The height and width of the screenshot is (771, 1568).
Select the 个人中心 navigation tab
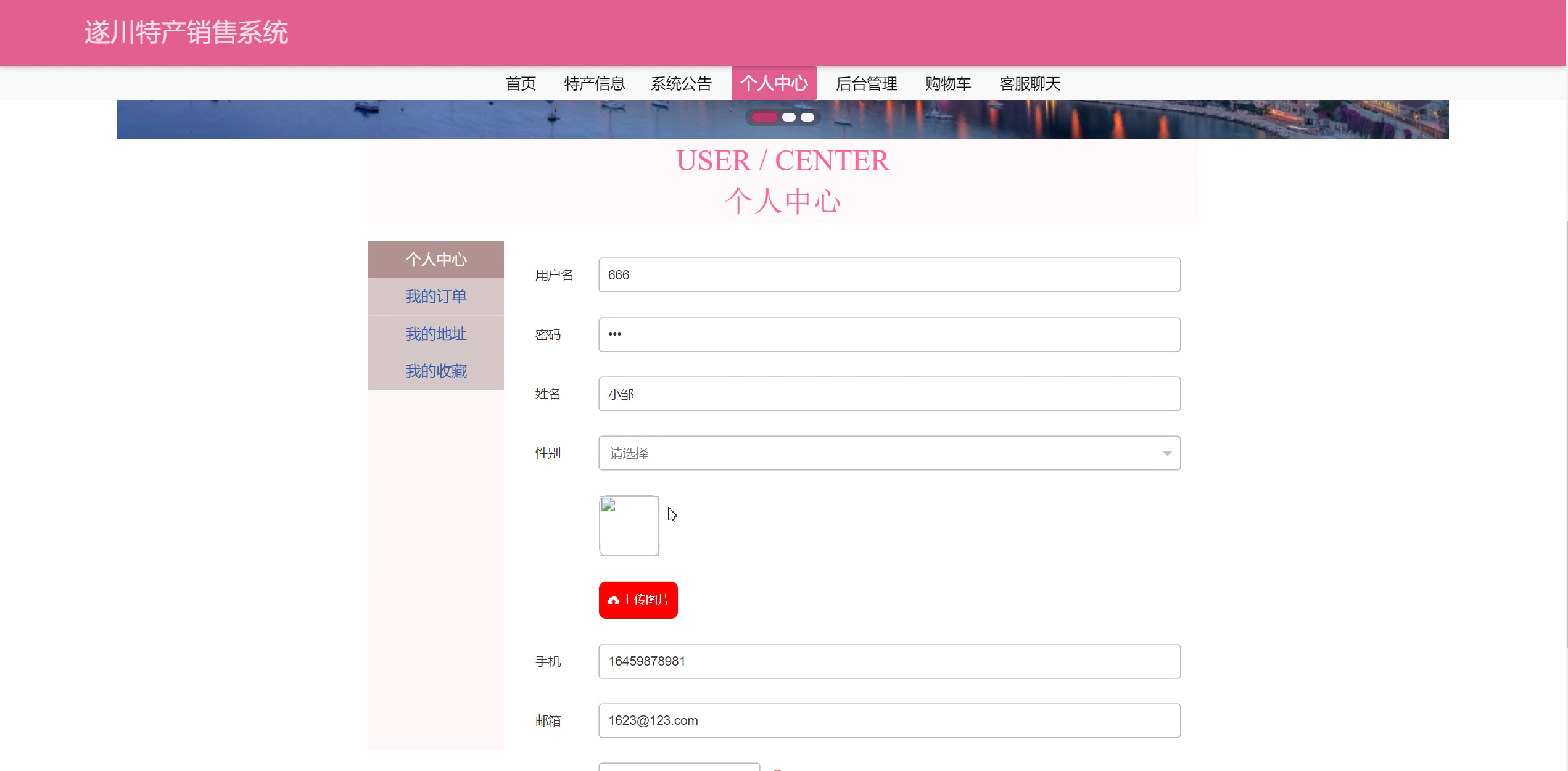click(x=774, y=83)
